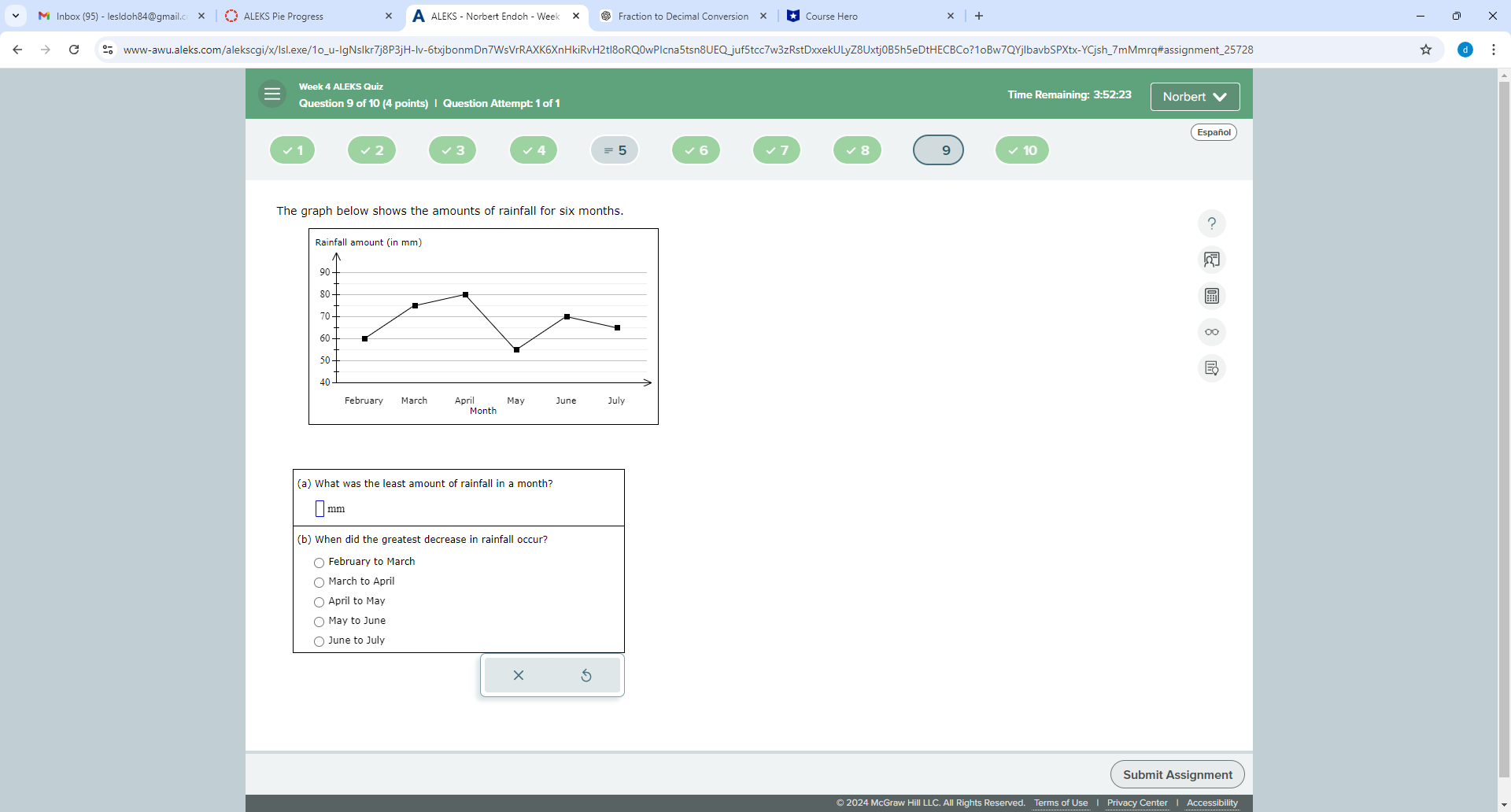This screenshot has height=812, width=1511.
Task: Click the undo reset arrow button
Action: tap(586, 675)
